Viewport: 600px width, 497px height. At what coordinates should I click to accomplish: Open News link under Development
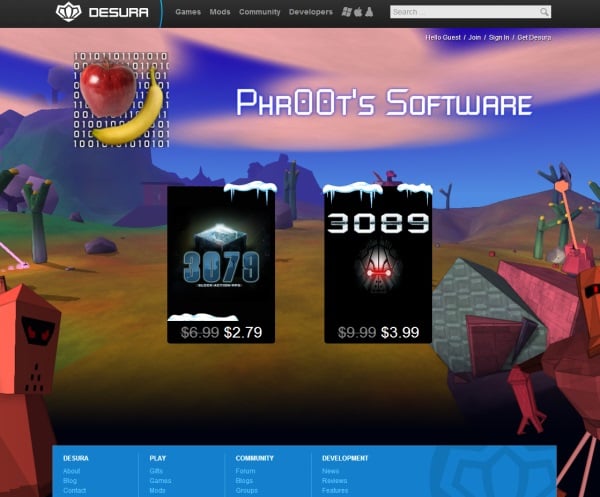[x=331, y=471]
